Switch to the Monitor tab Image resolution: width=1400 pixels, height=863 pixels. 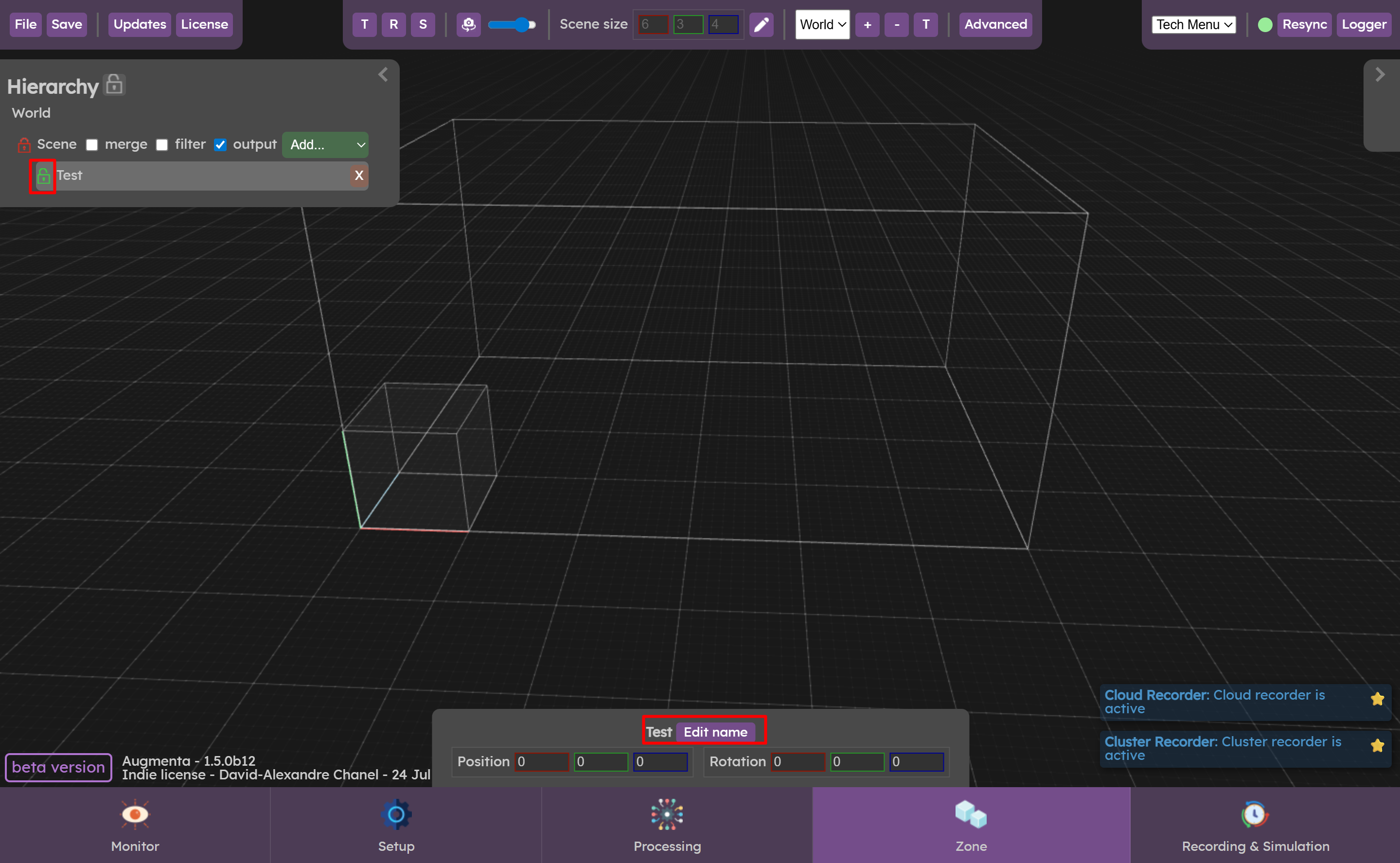pos(135,826)
